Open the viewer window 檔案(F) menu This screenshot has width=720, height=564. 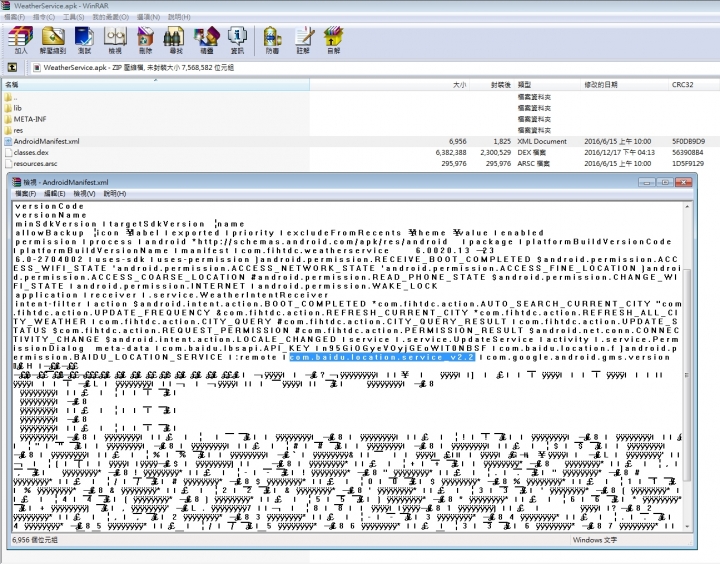[26, 194]
